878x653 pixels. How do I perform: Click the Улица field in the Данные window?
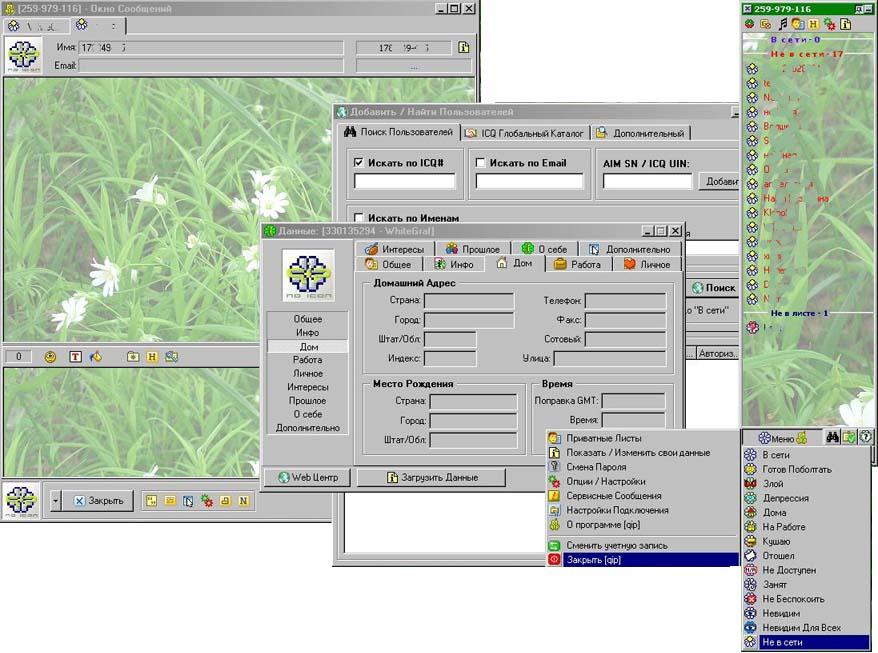[610, 358]
